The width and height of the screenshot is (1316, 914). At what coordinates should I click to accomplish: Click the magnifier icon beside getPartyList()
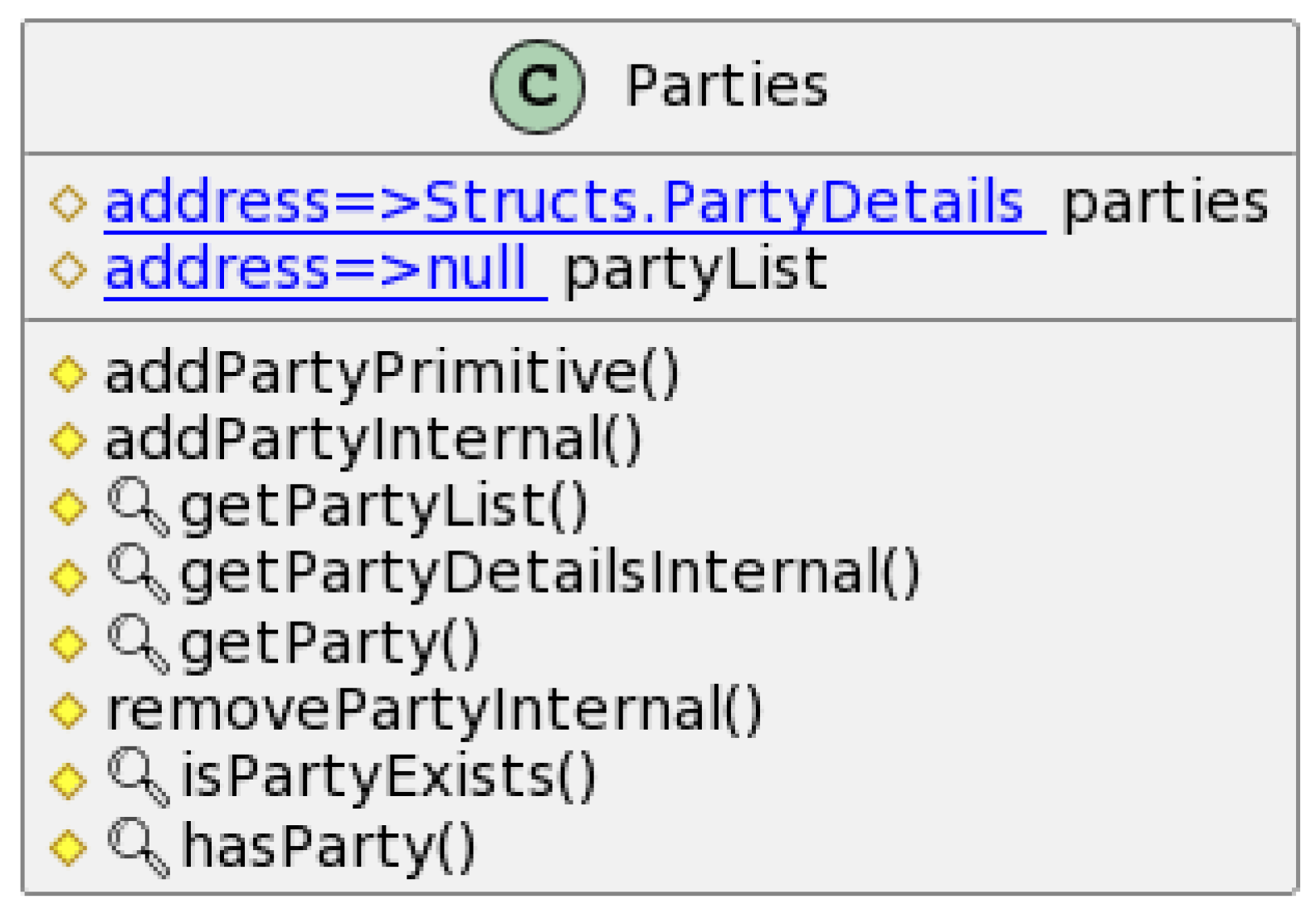(x=137, y=506)
